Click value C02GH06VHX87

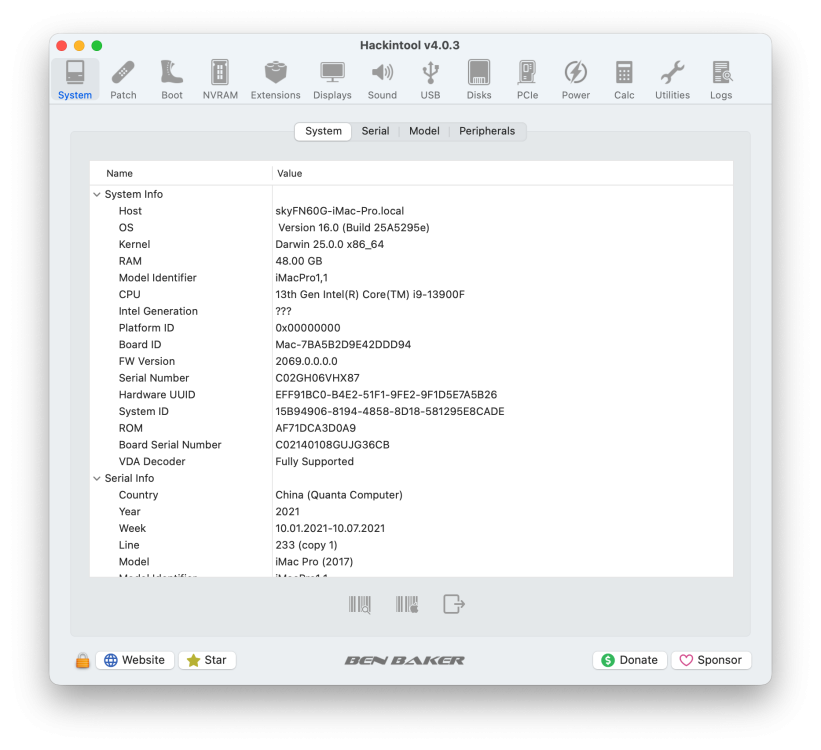tap(317, 378)
